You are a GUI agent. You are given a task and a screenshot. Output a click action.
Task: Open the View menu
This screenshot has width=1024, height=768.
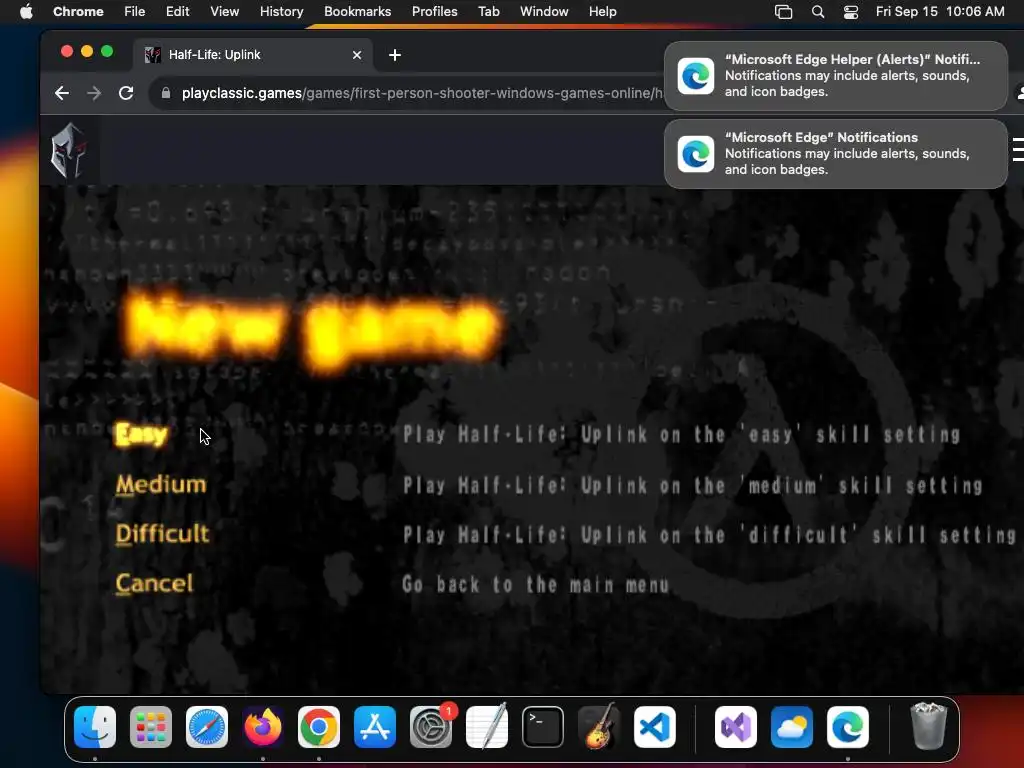pyautogui.click(x=224, y=12)
